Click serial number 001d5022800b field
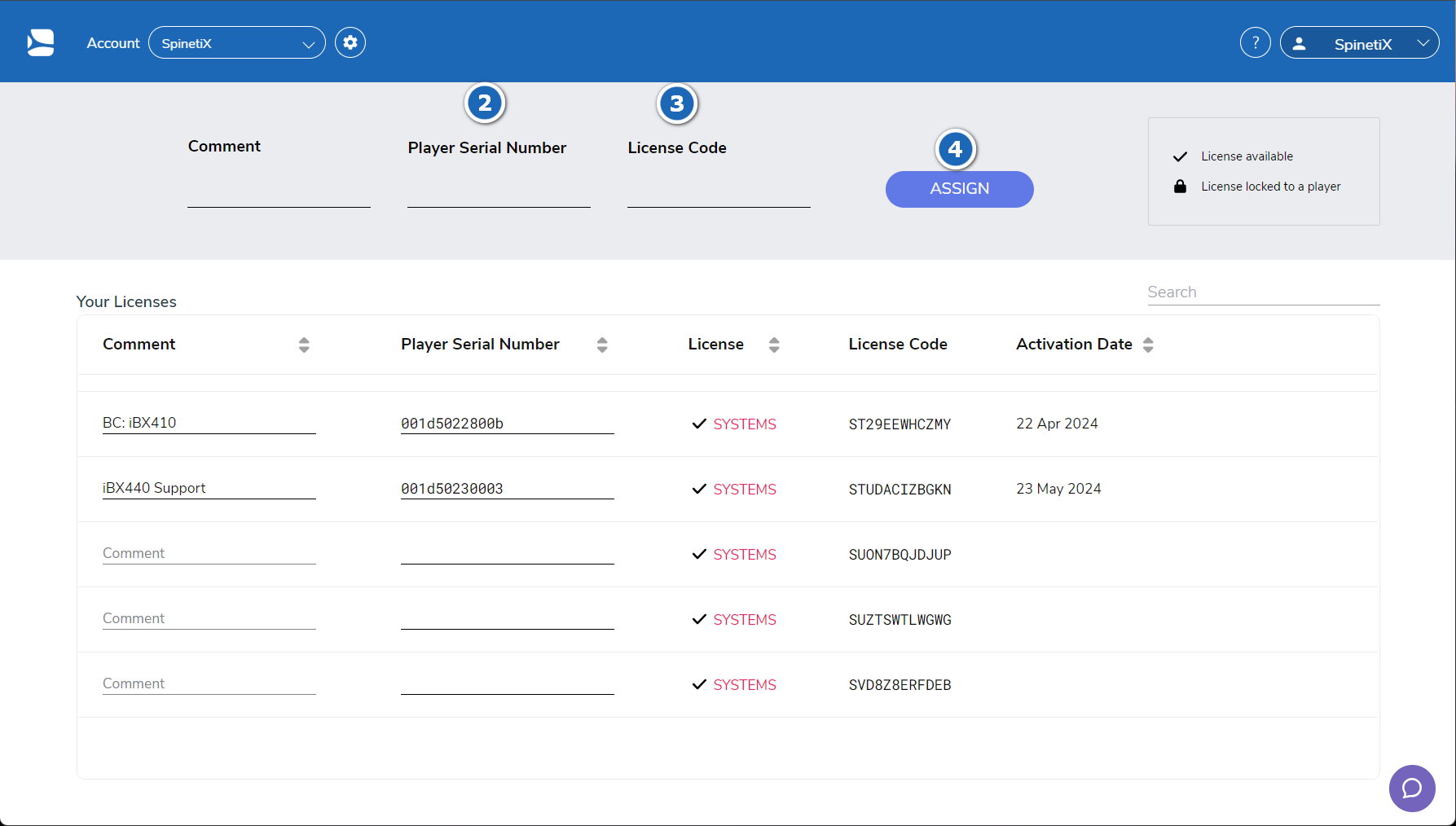 (508, 423)
